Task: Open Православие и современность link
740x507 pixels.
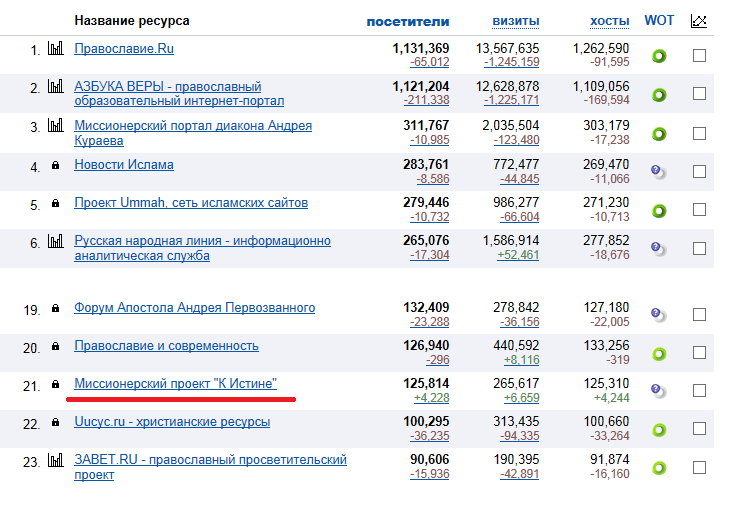Action: pyautogui.click(x=167, y=346)
